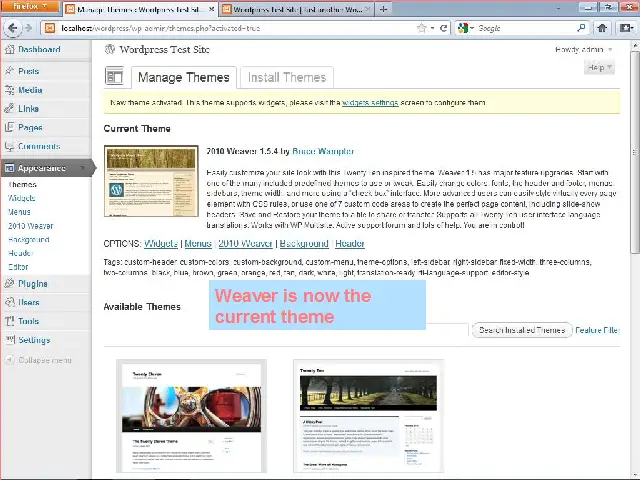The image size is (640, 480).
Task: Close the Manage Themes browser tab
Action: [211, 9]
